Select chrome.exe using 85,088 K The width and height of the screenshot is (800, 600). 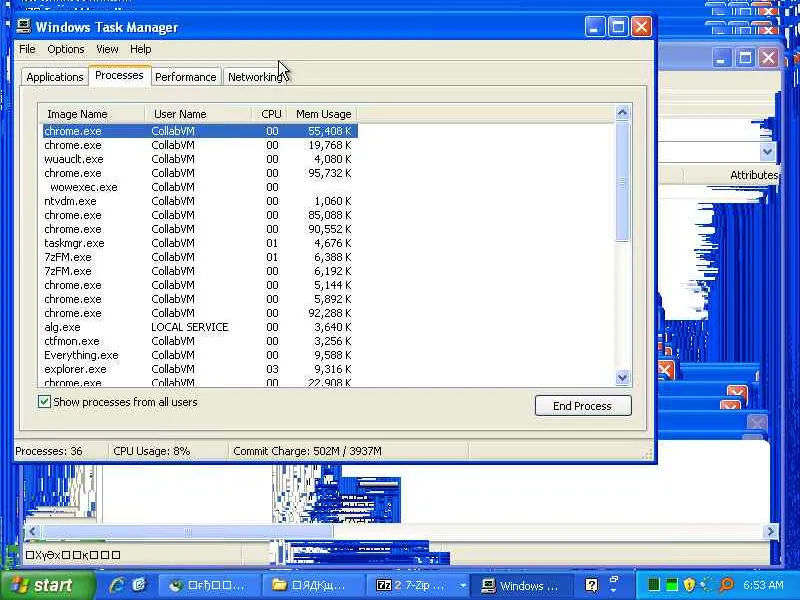click(200, 215)
